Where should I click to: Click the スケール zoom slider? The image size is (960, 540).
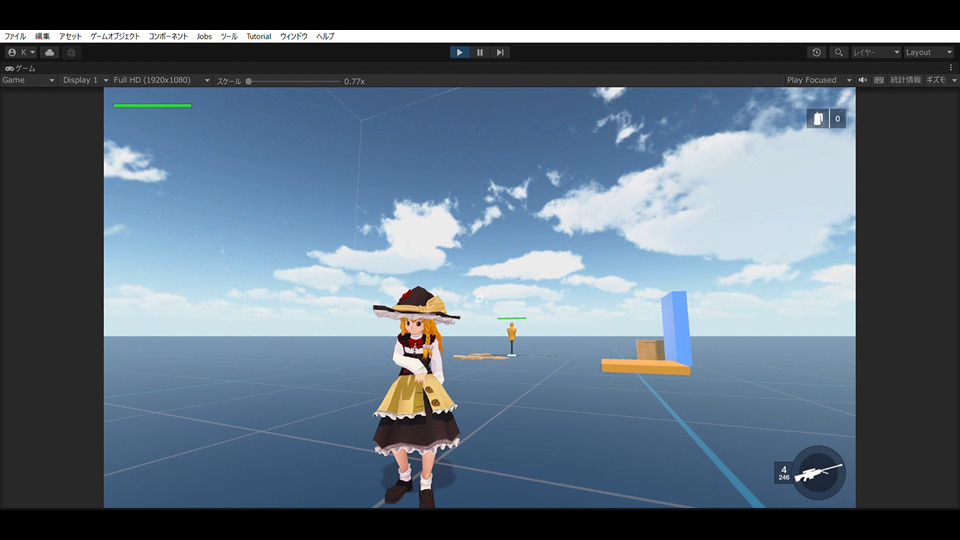click(x=294, y=81)
